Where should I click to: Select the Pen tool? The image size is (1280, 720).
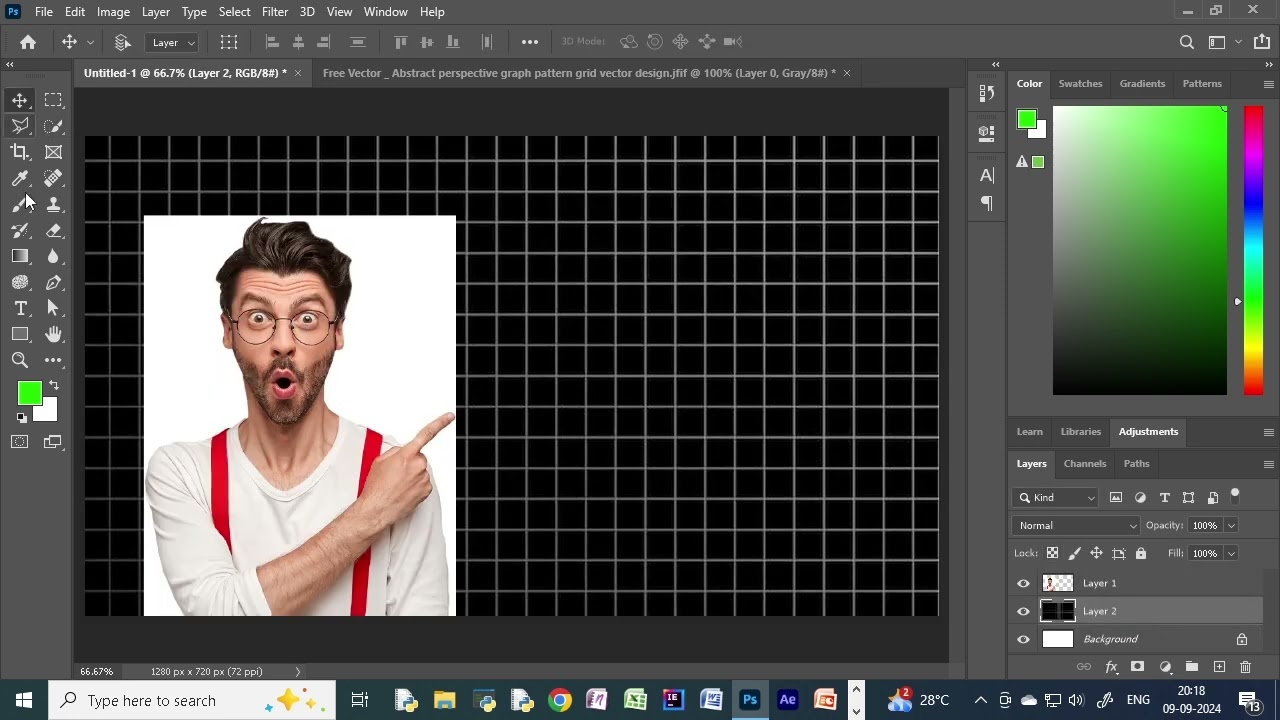click(54, 282)
